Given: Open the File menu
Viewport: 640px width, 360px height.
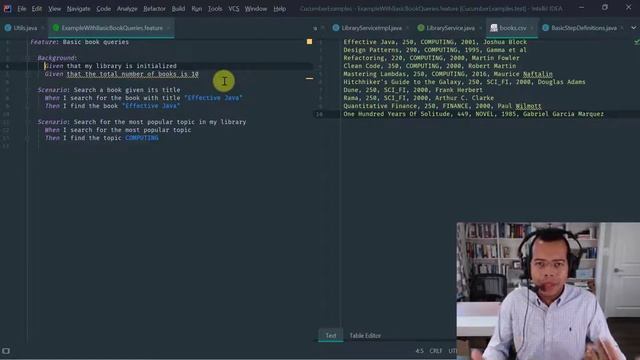Looking at the screenshot, I should pos(22,9).
